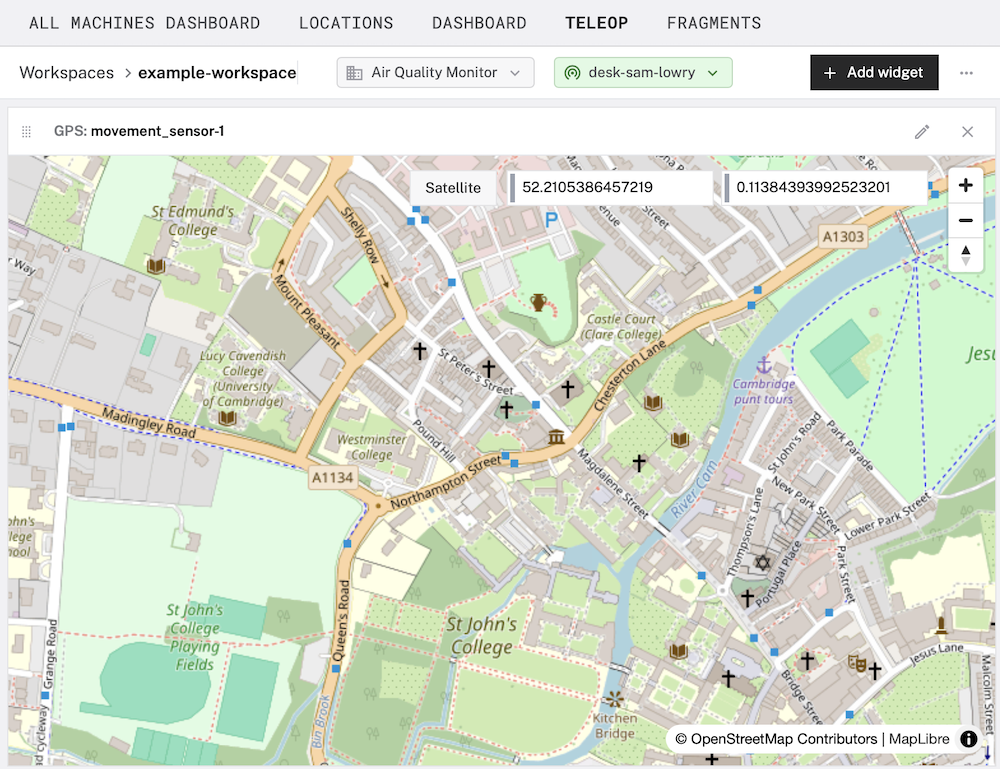Open the FRAGMENTS tab
Viewport: 1000px width, 769px height.
714,22
